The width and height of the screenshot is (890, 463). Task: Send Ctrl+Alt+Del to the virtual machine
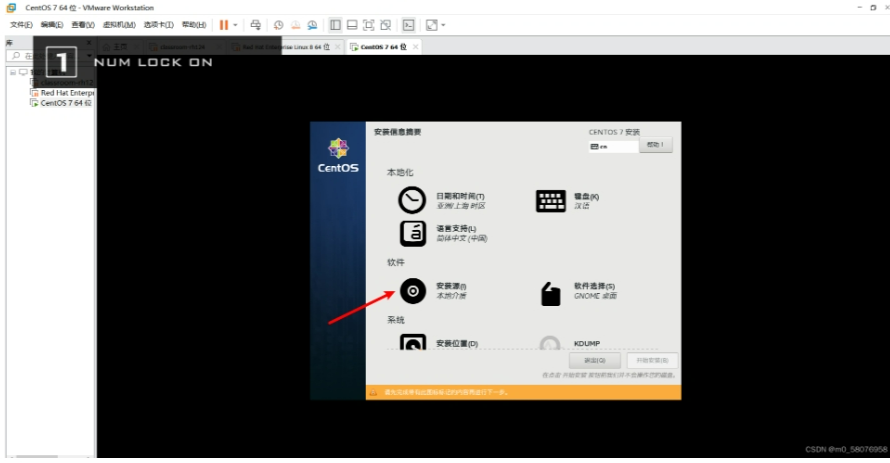(255, 25)
